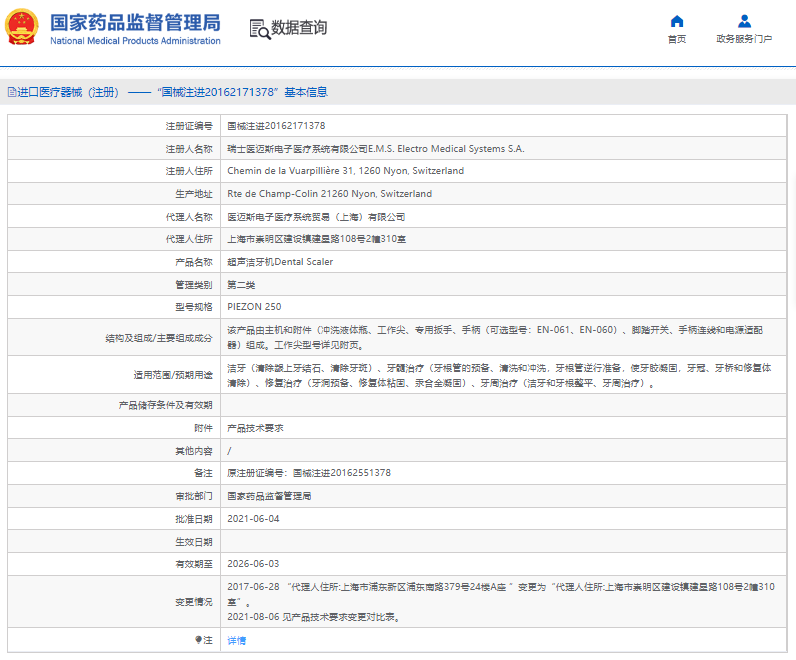Viewport: 796px width, 660px height.
Task: Click the expiry date 2026-06-03 cell
Action: (x=253, y=564)
